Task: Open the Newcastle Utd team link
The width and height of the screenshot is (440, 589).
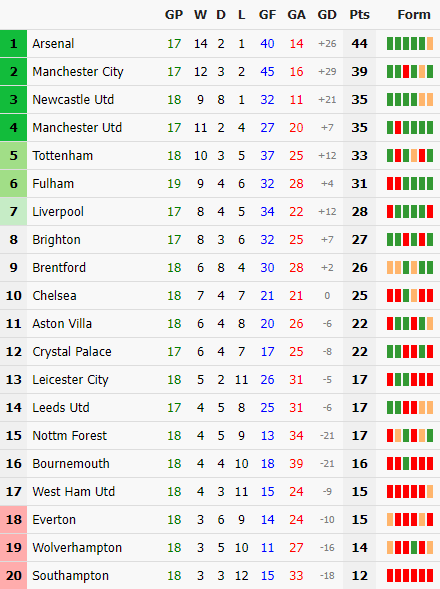Action: pyautogui.click(x=73, y=100)
